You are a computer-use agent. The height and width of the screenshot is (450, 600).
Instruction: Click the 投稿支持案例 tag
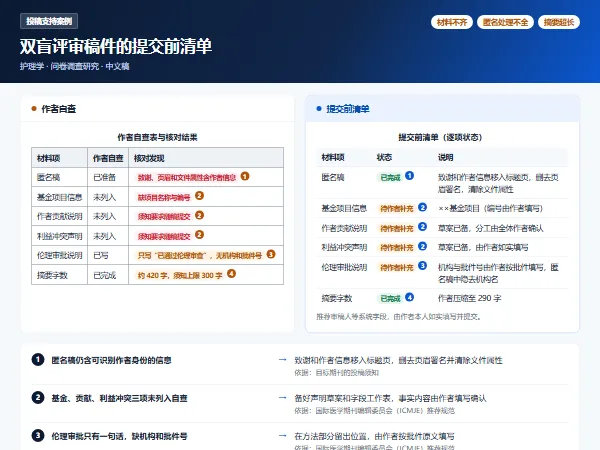pos(49,21)
